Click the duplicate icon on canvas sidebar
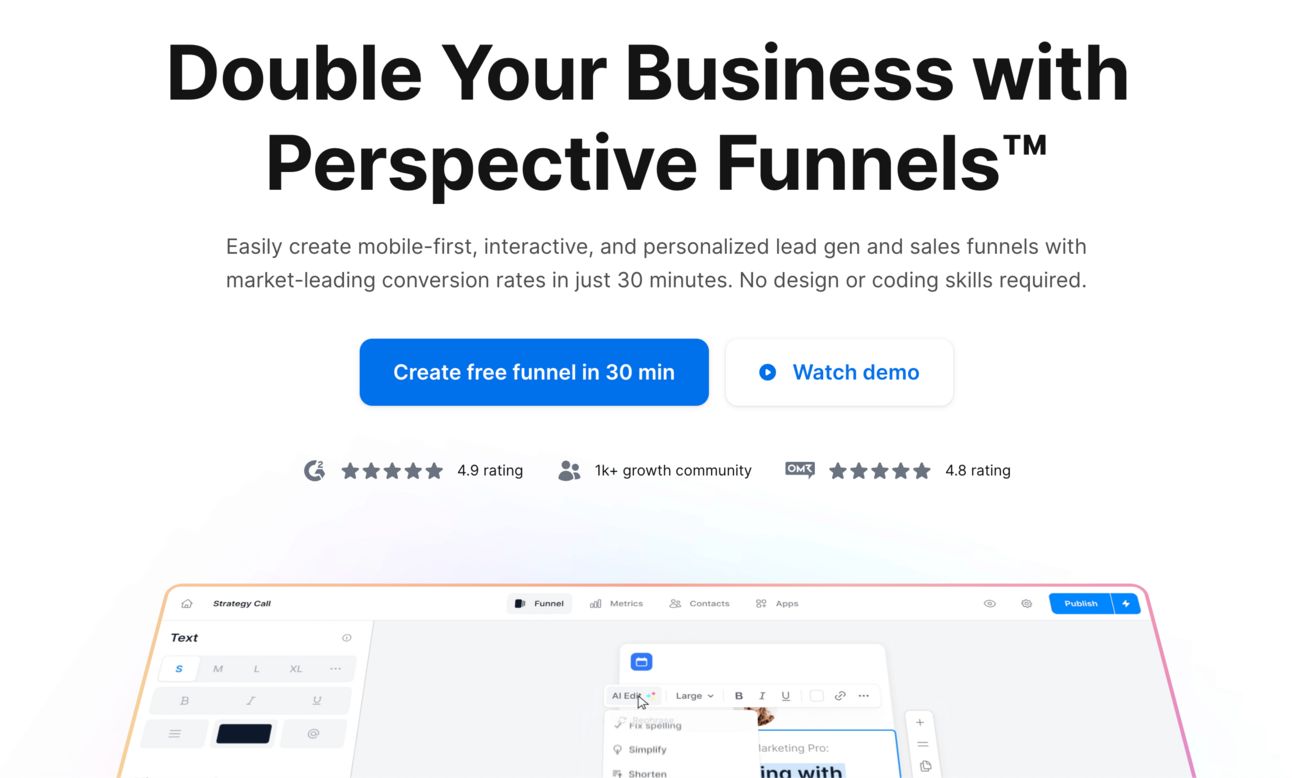 pos(925,766)
